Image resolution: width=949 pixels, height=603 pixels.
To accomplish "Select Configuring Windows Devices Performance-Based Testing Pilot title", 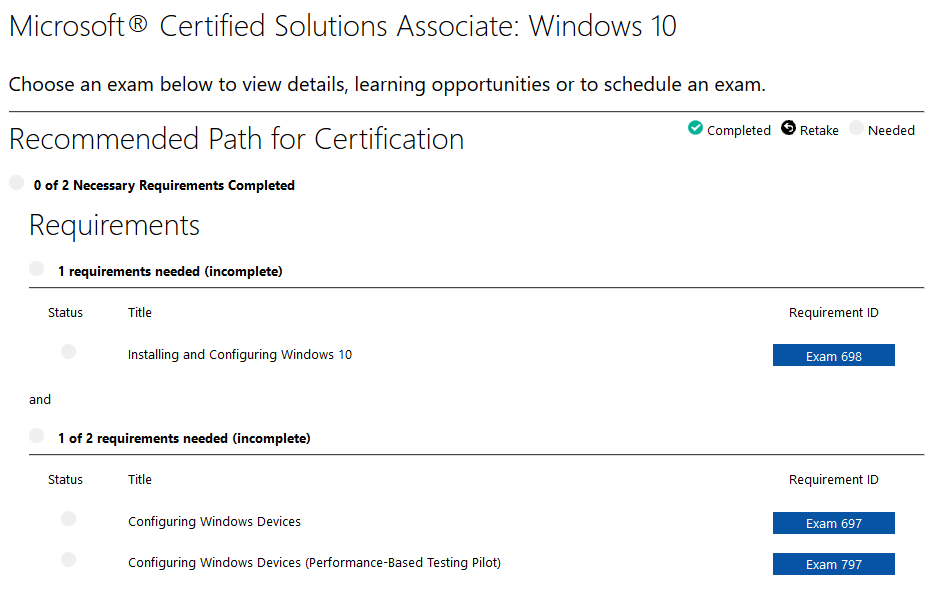I will (x=315, y=563).
